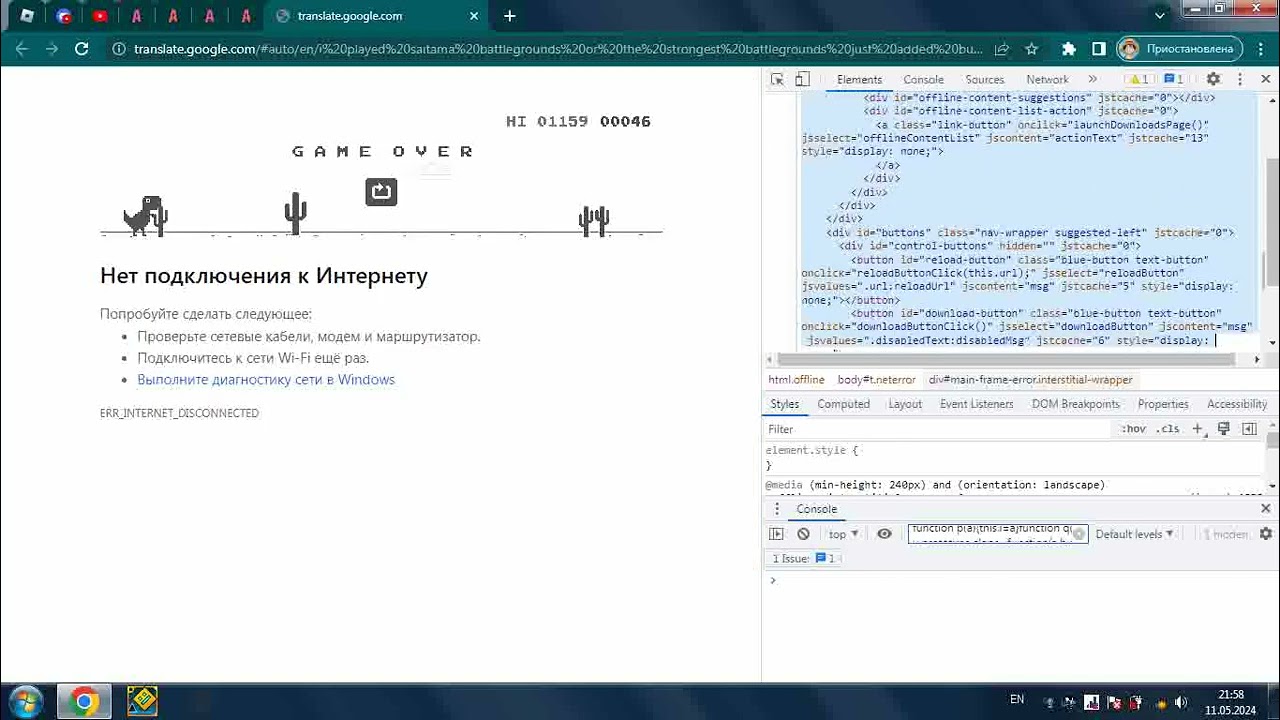Switch to the Elements panel tab
1280x720 pixels.
pyautogui.click(x=859, y=79)
